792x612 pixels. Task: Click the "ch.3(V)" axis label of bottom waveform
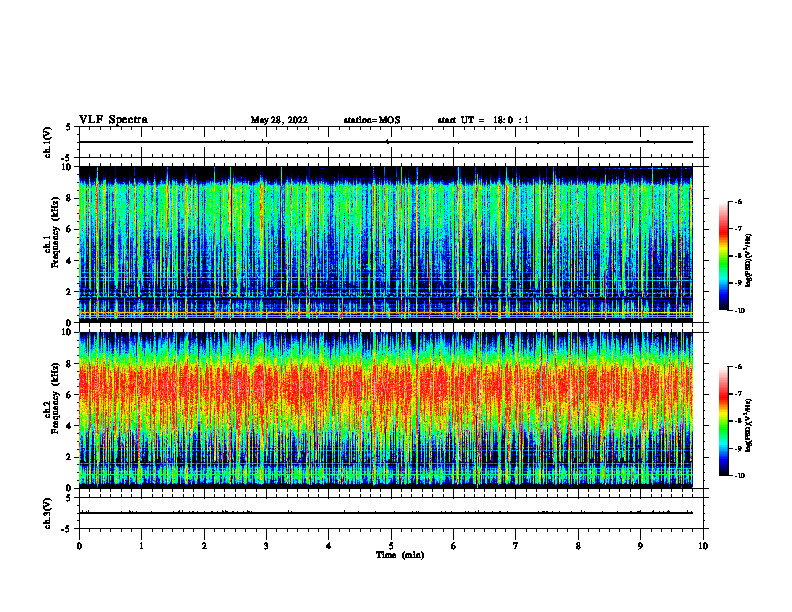pyautogui.click(x=47, y=513)
